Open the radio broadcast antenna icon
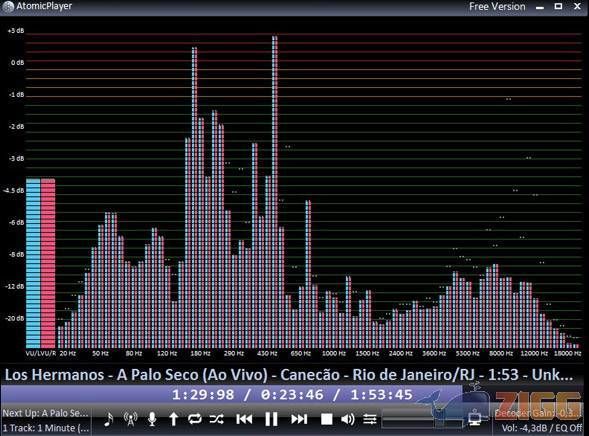Screen dimensions: 589x436 point(130,419)
